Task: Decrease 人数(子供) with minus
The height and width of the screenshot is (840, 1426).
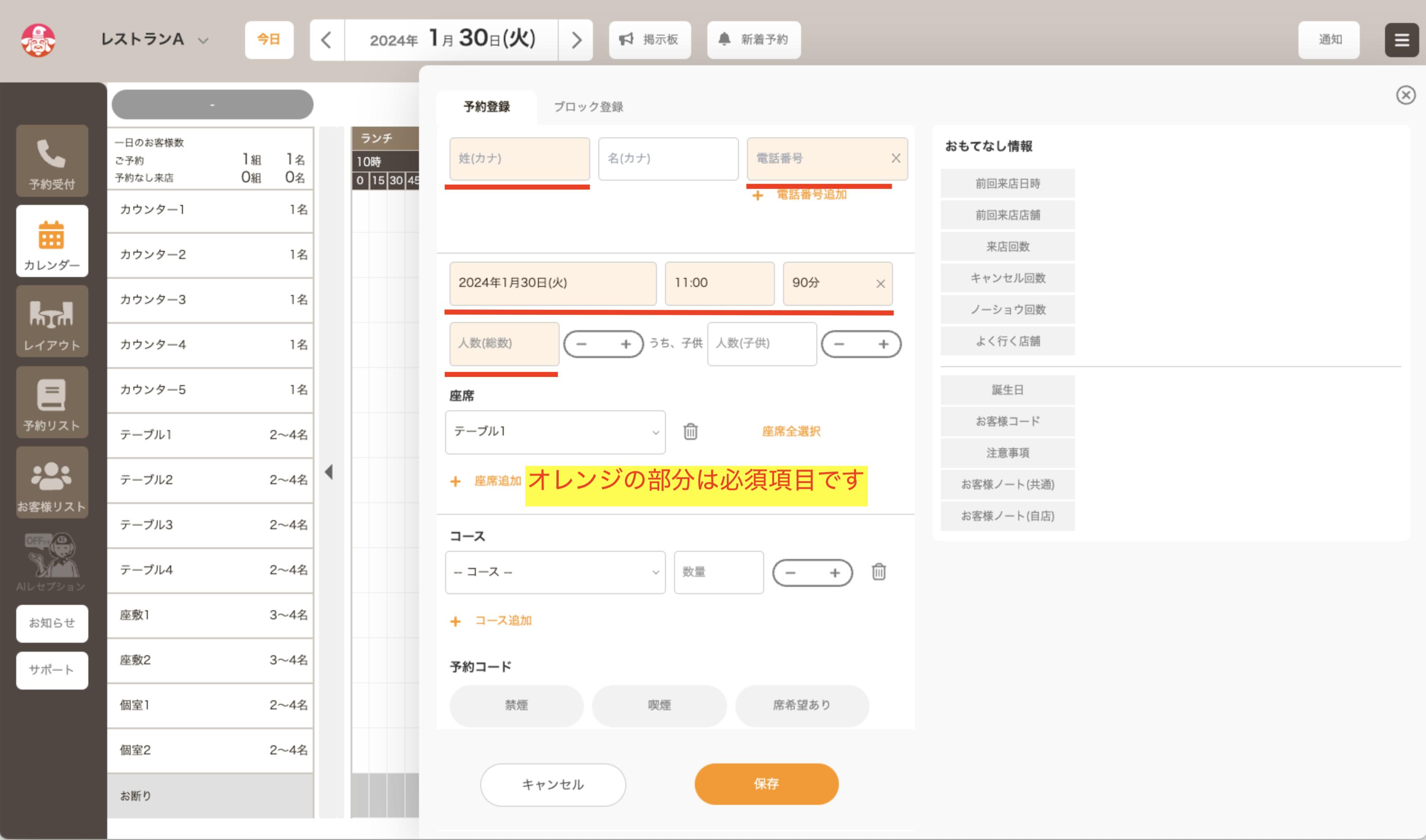Action: click(x=839, y=344)
